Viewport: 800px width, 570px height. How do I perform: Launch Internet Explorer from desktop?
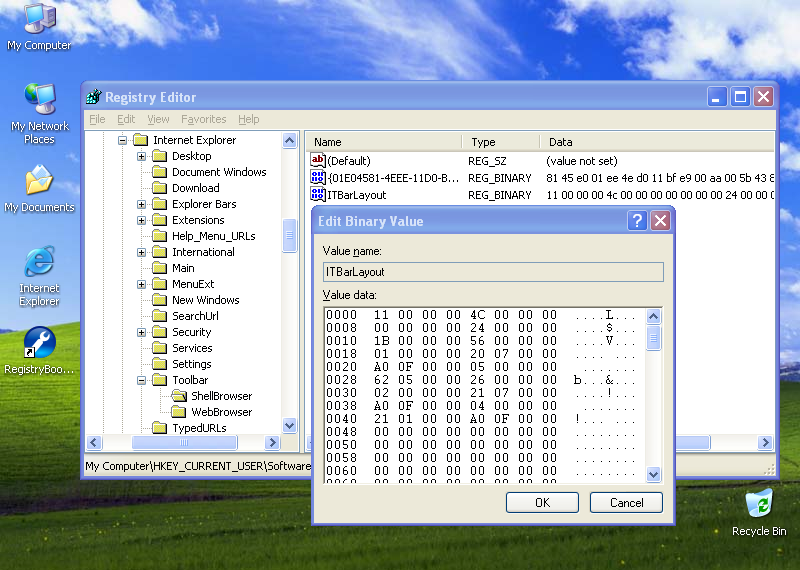[x=39, y=261]
